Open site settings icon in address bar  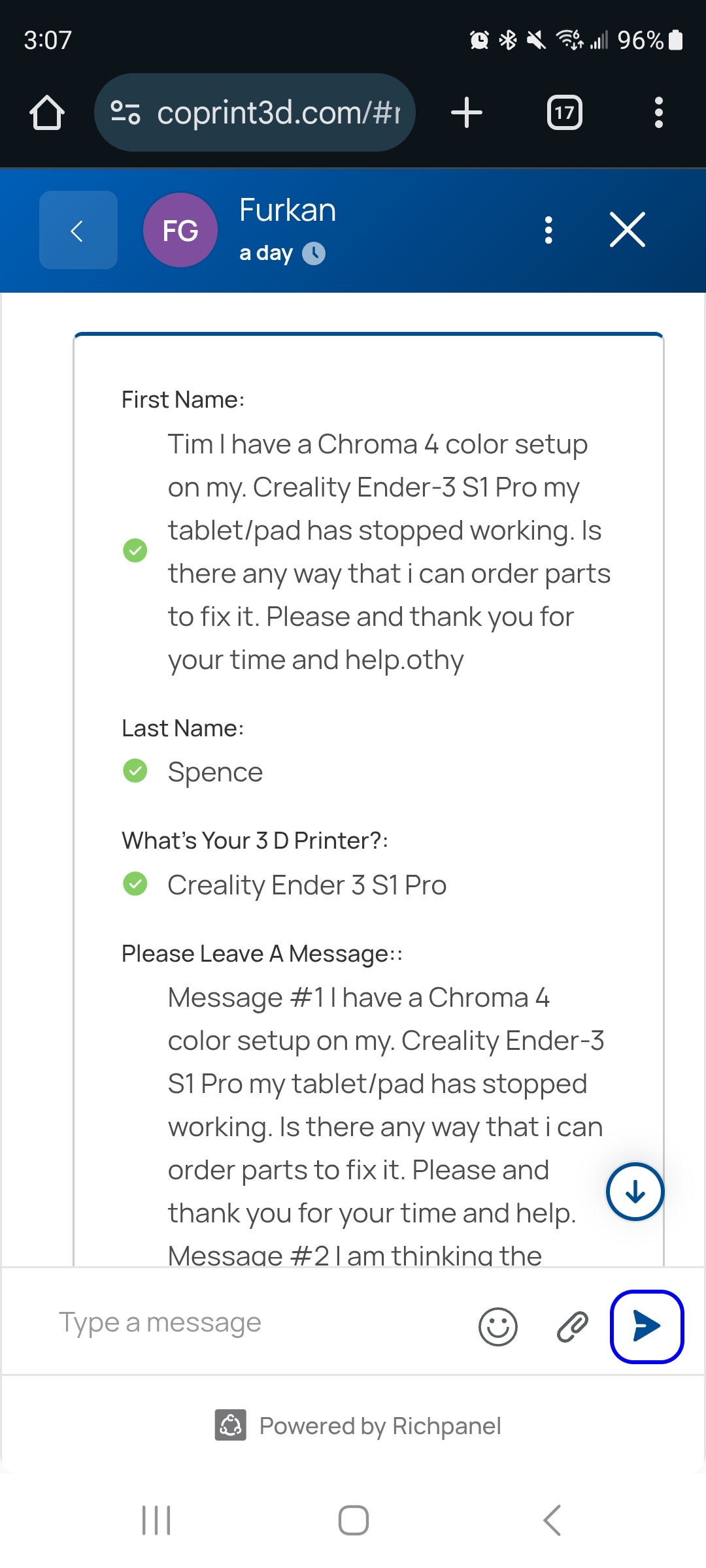[125, 112]
